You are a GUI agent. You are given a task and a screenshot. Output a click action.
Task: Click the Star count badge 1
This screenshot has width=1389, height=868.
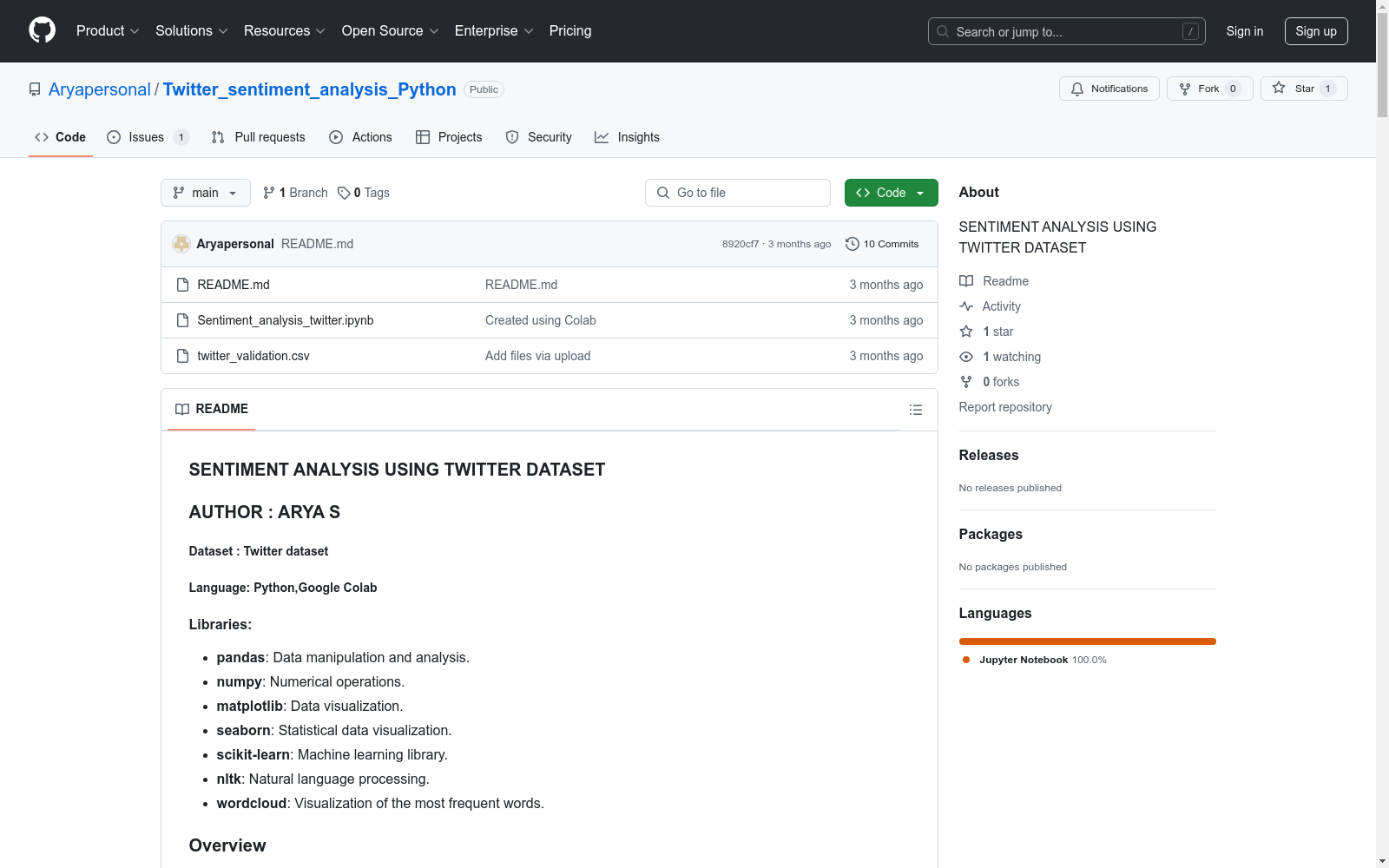pyautogui.click(x=1327, y=89)
